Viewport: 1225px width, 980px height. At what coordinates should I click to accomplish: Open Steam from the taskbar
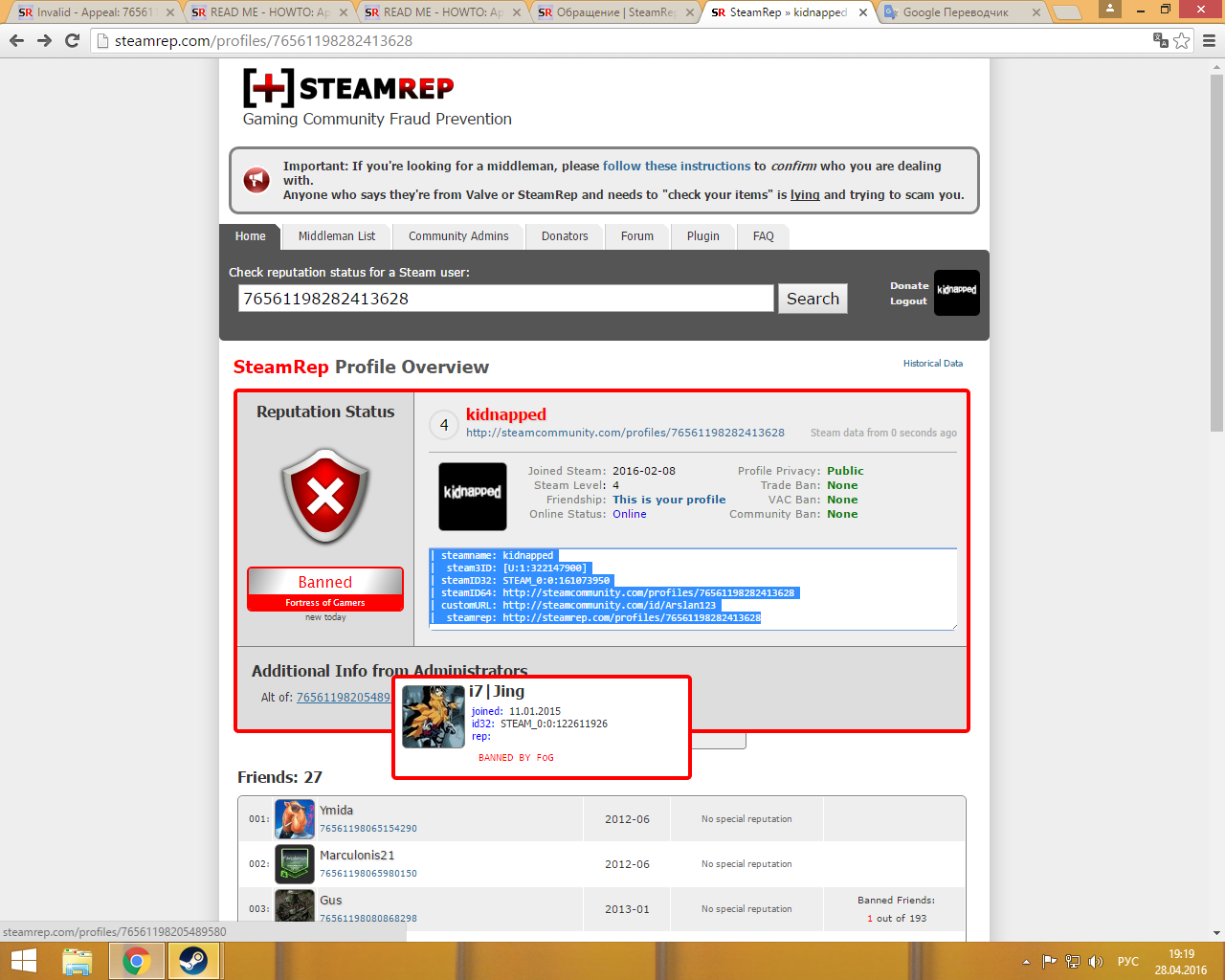(x=194, y=961)
